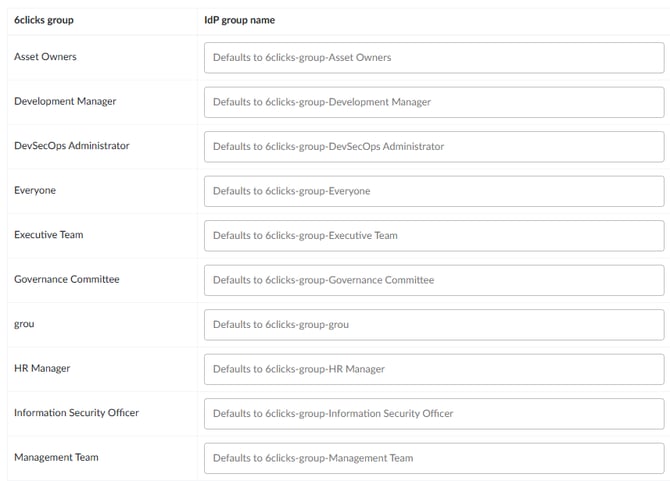Select the 'DevSecOps Administrator' row label

coord(72,146)
